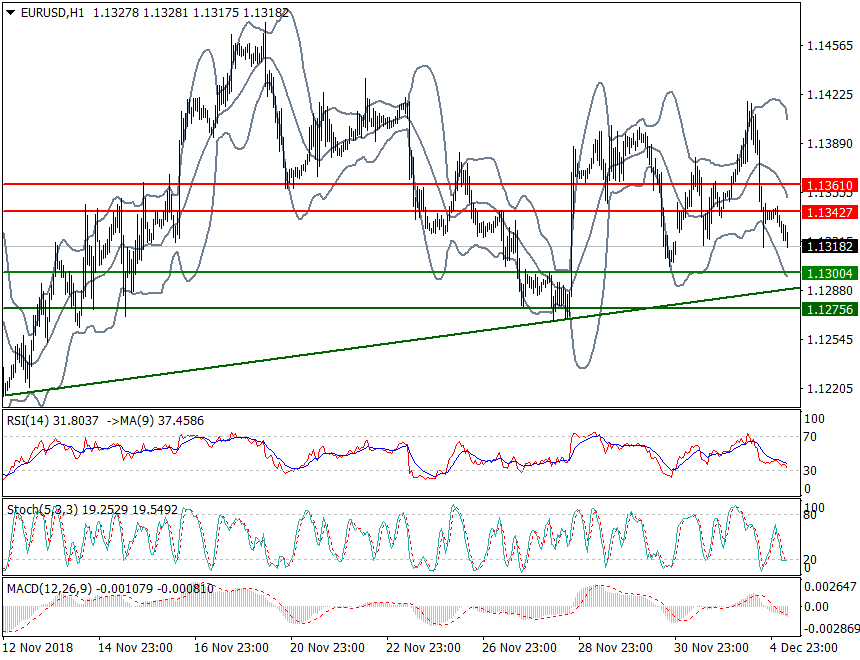Click the 1.14565 price scale value
The width and height of the screenshot is (860, 660).
tap(830, 46)
